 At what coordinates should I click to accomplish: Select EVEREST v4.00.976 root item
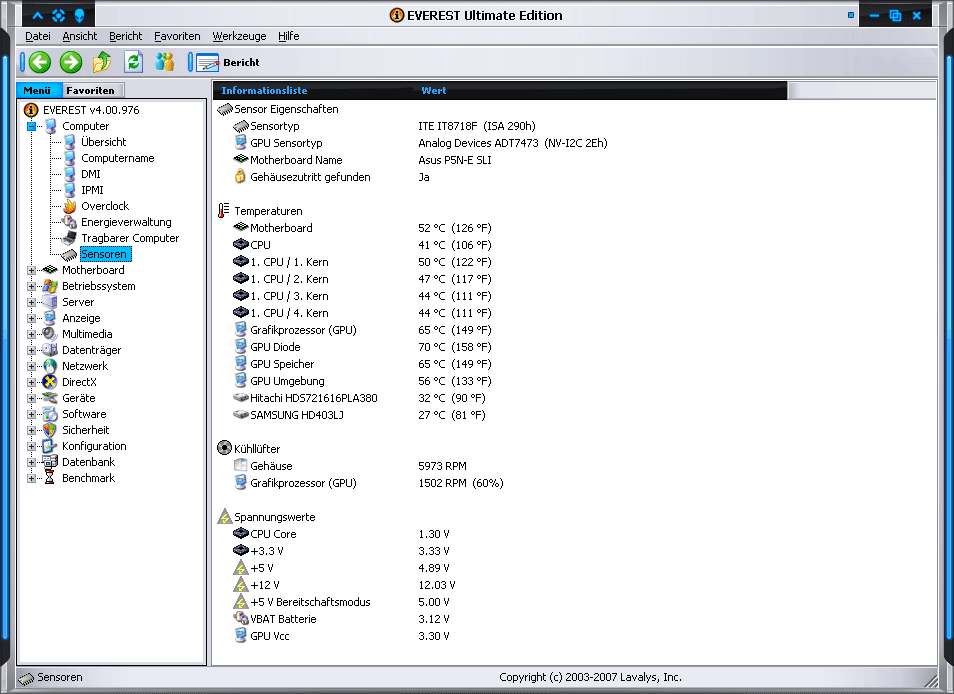click(91, 110)
